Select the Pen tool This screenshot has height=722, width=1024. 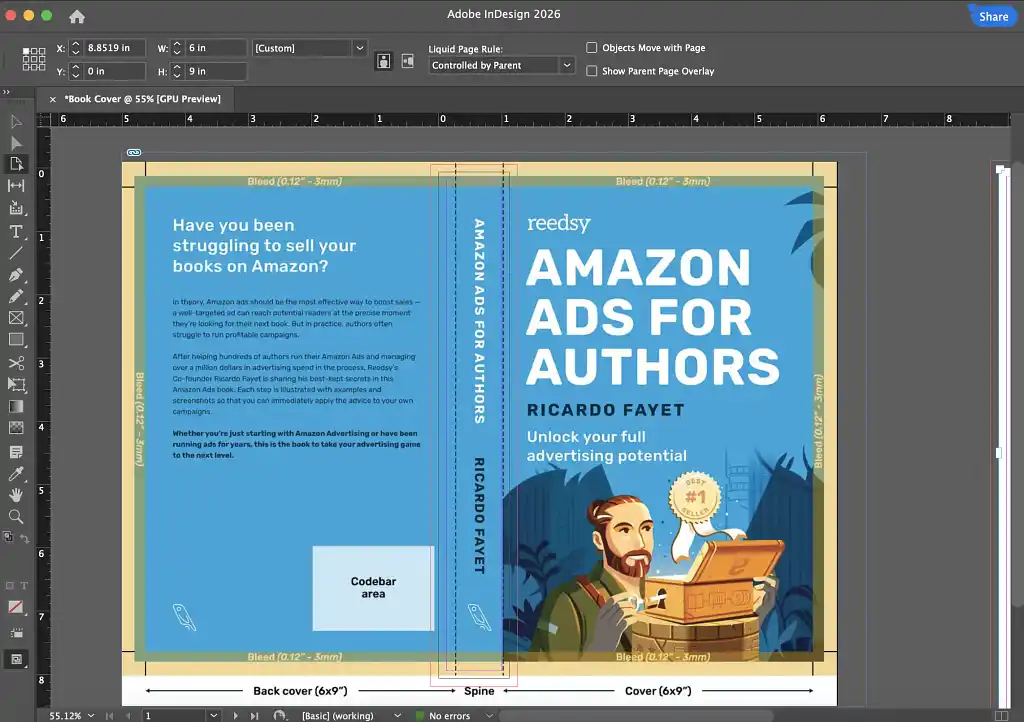[16, 275]
